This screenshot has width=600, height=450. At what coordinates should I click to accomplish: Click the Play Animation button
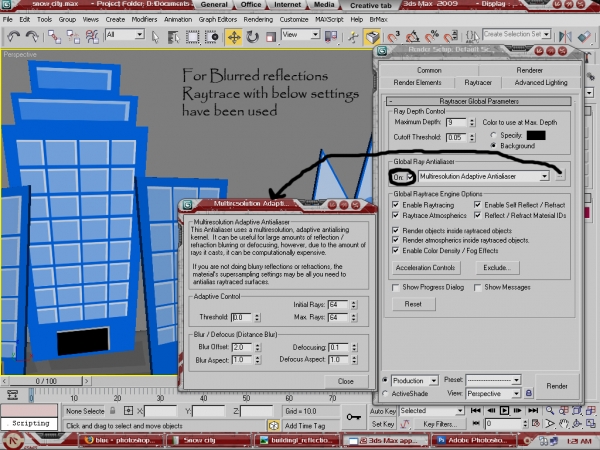click(x=504, y=411)
